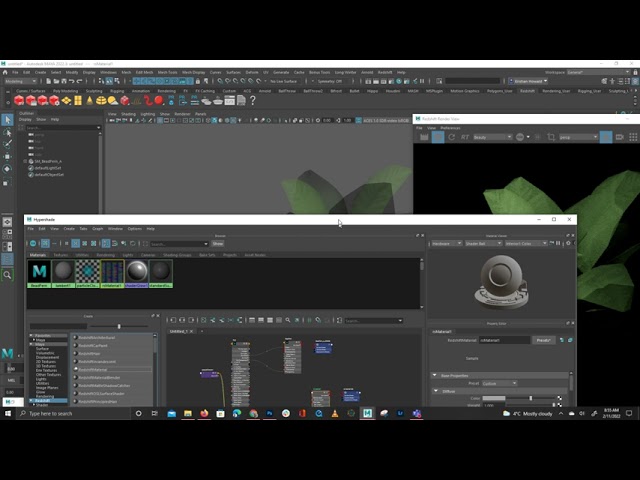Click the Show button in Hypershade browser
Image resolution: width=640 pixels, height=480 pixels.
tap(218, 244)
